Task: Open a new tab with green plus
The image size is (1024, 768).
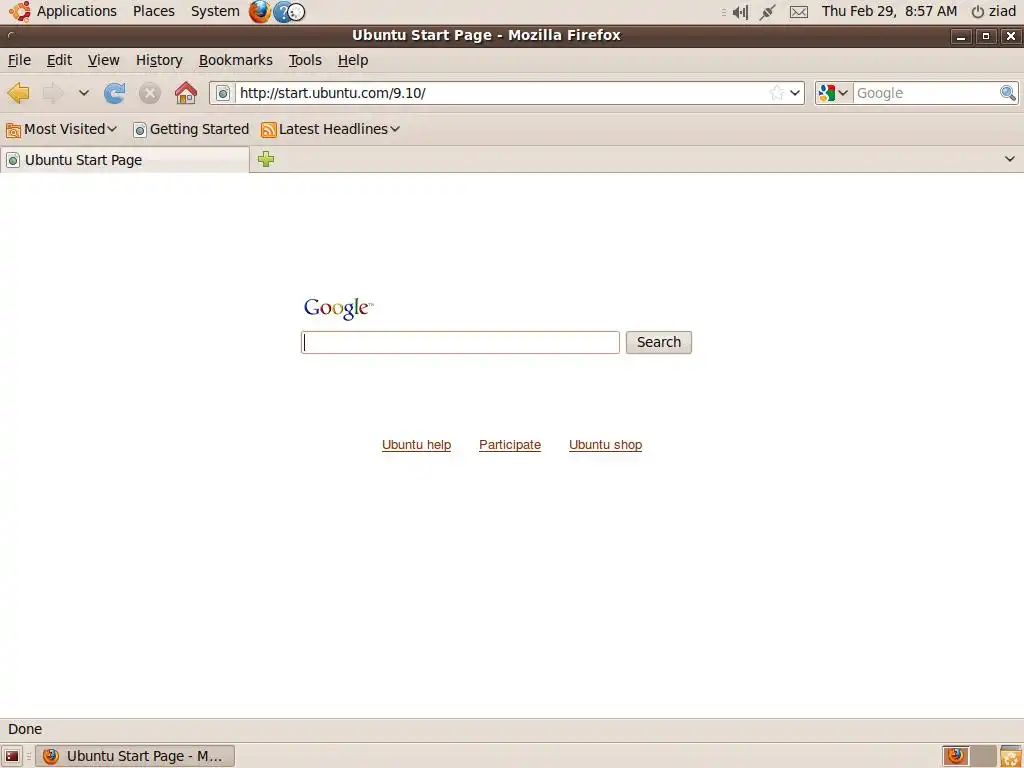Action: tap(266, 159)
